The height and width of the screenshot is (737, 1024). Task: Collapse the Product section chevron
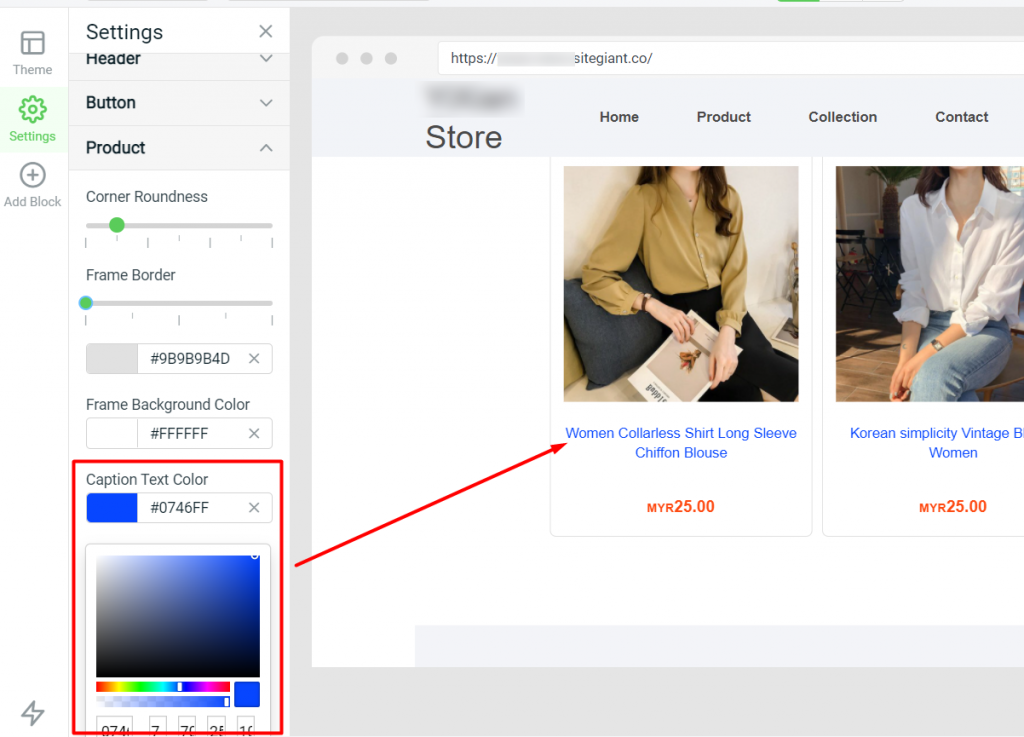coord(266,148)
